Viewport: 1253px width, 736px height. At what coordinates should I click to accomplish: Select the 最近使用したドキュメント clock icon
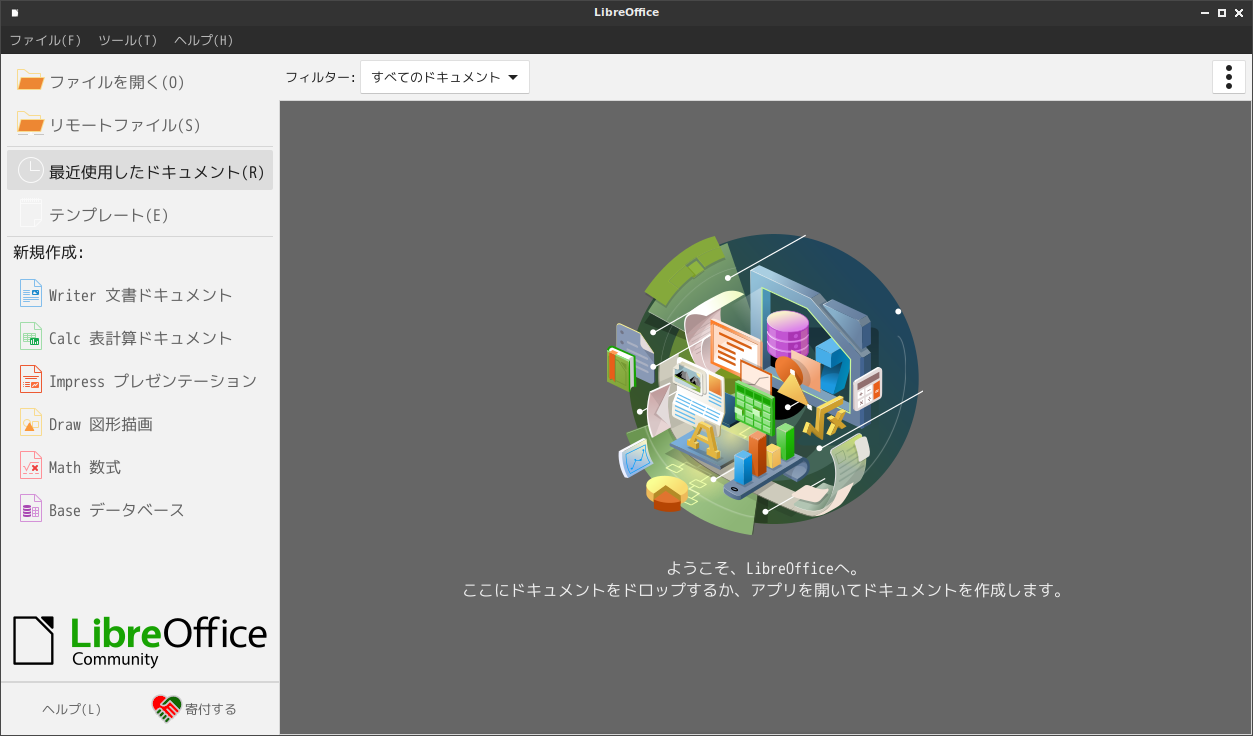pyautogui.click(x=31, y=171)
